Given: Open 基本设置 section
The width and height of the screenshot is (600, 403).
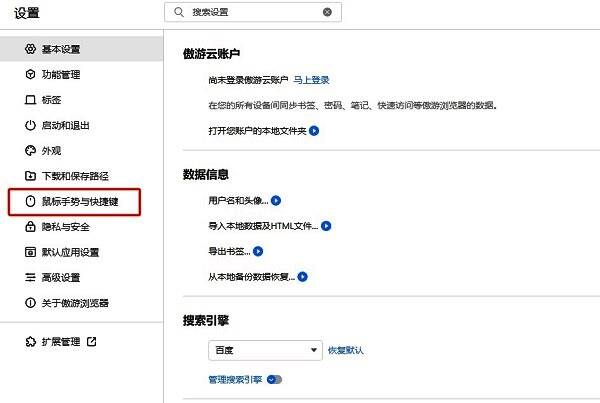Looking at the screenshot, I should click(x=81, y=49).
